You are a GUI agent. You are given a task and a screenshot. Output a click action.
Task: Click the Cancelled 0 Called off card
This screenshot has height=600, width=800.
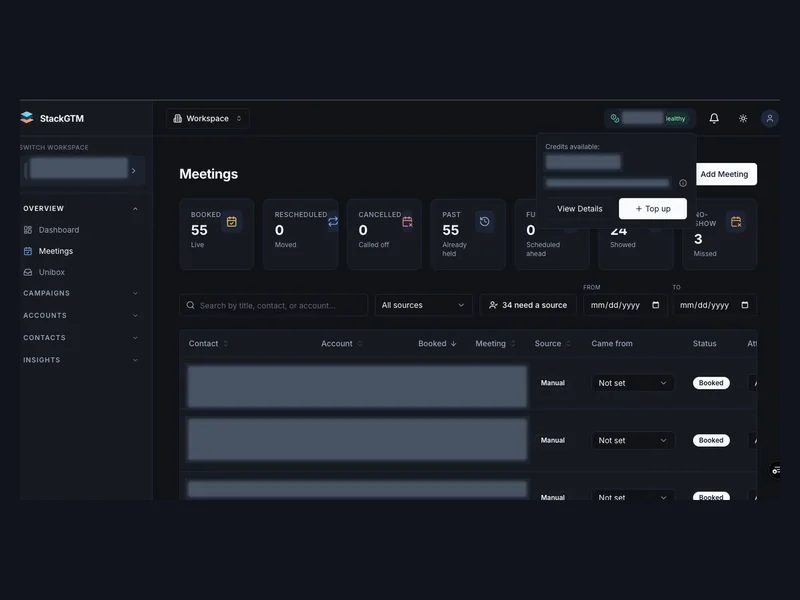(384, 234)
